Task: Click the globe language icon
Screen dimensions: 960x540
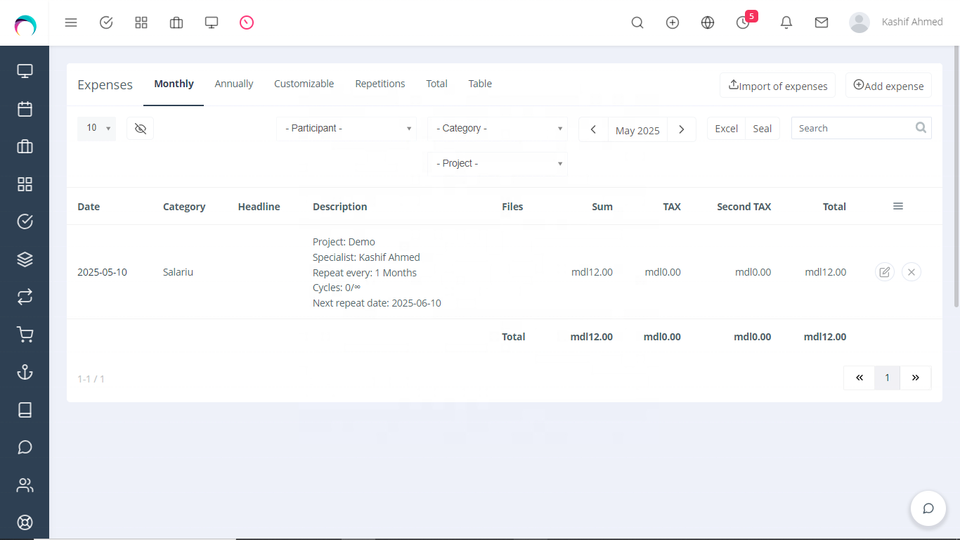Action: pos(708,22)
